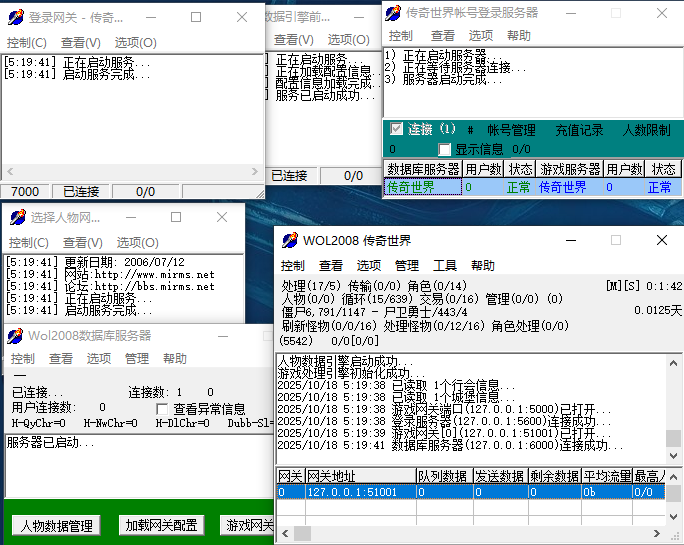
Task: Click log line 数据库服务器(127.0.0.1:6000)连接成功
Action: [x=450, y=445]
